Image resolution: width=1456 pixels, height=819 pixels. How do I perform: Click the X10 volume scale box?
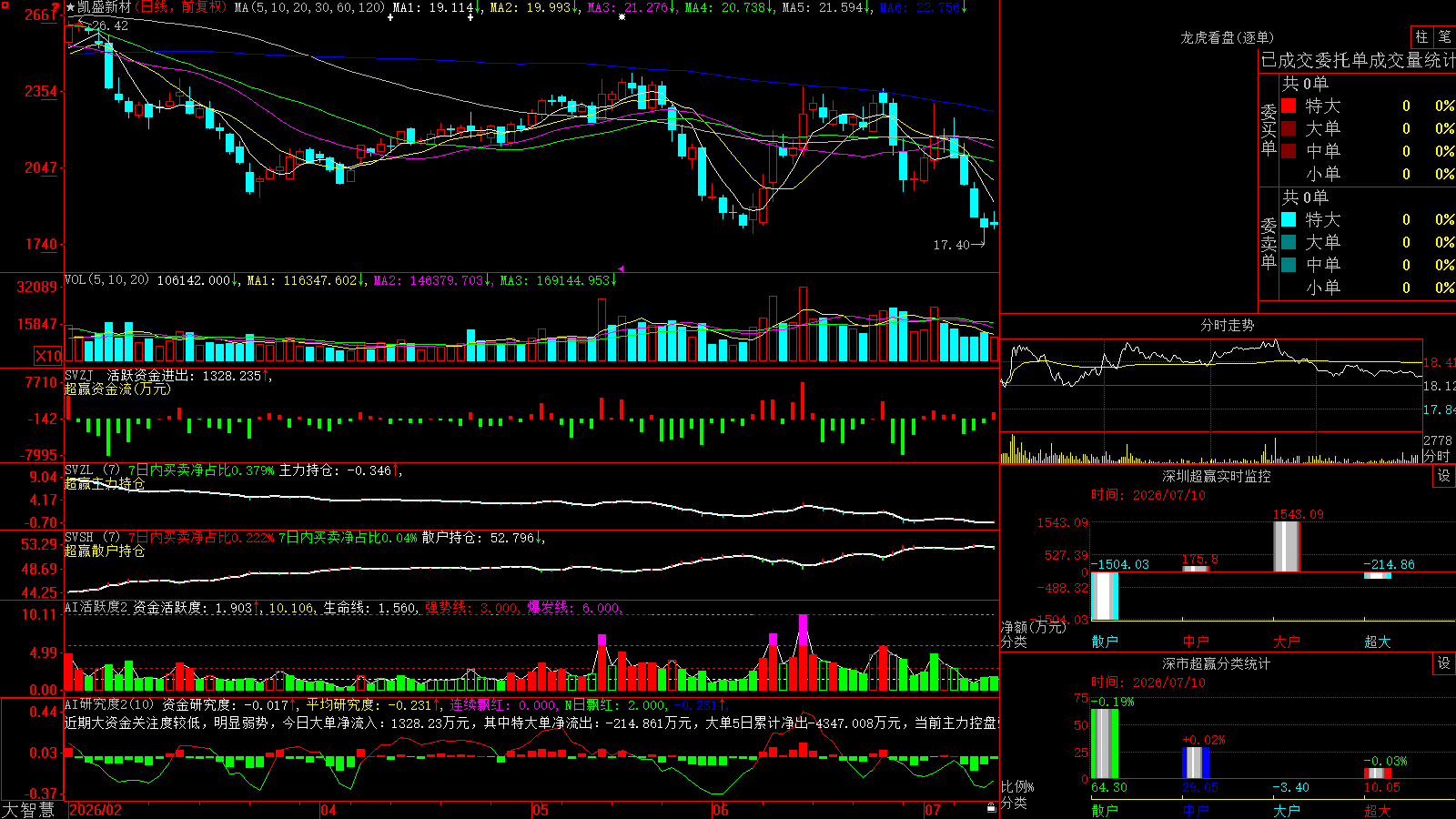tap(48, 356)
